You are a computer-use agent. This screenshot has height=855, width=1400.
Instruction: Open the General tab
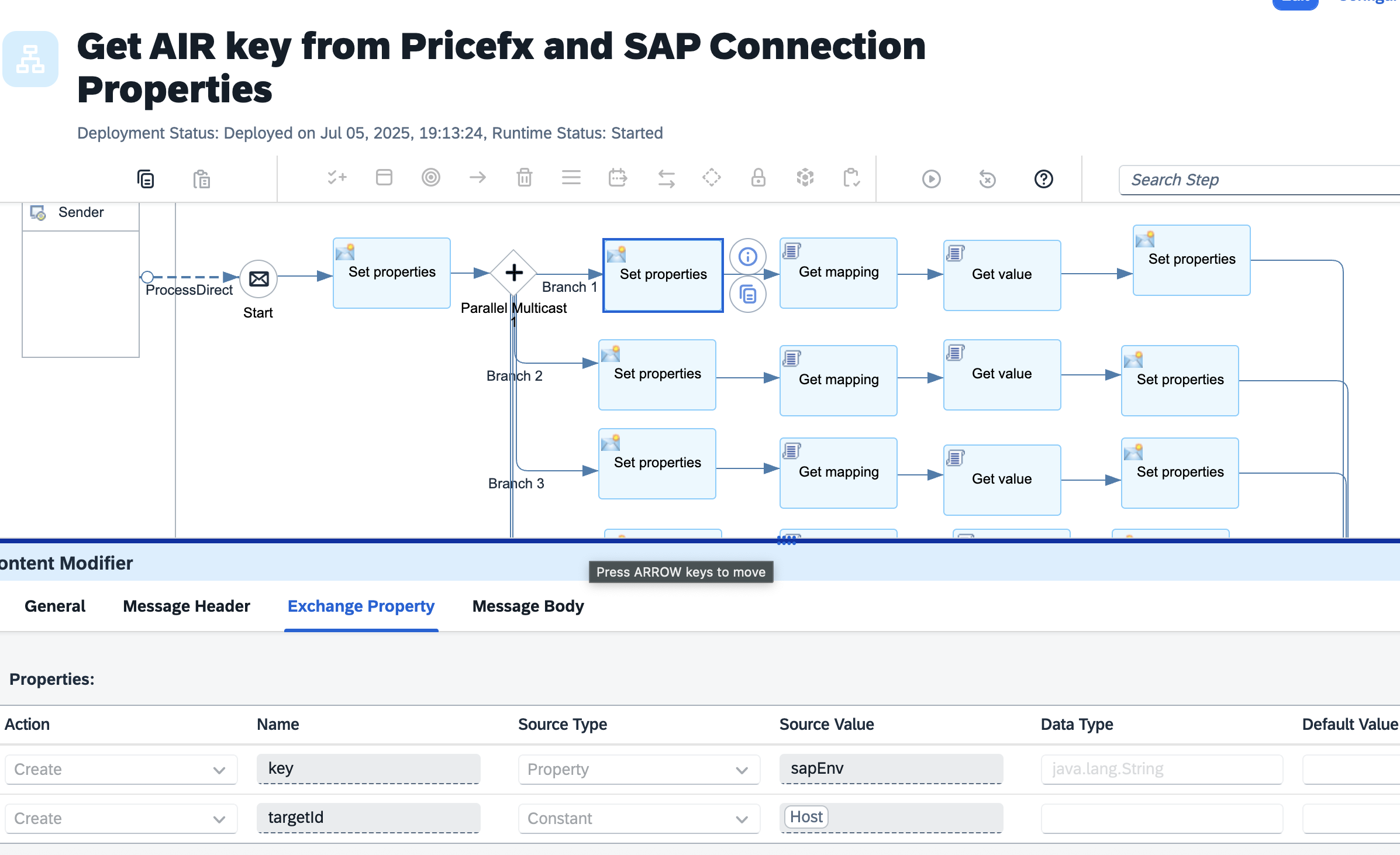coord(55,606)
